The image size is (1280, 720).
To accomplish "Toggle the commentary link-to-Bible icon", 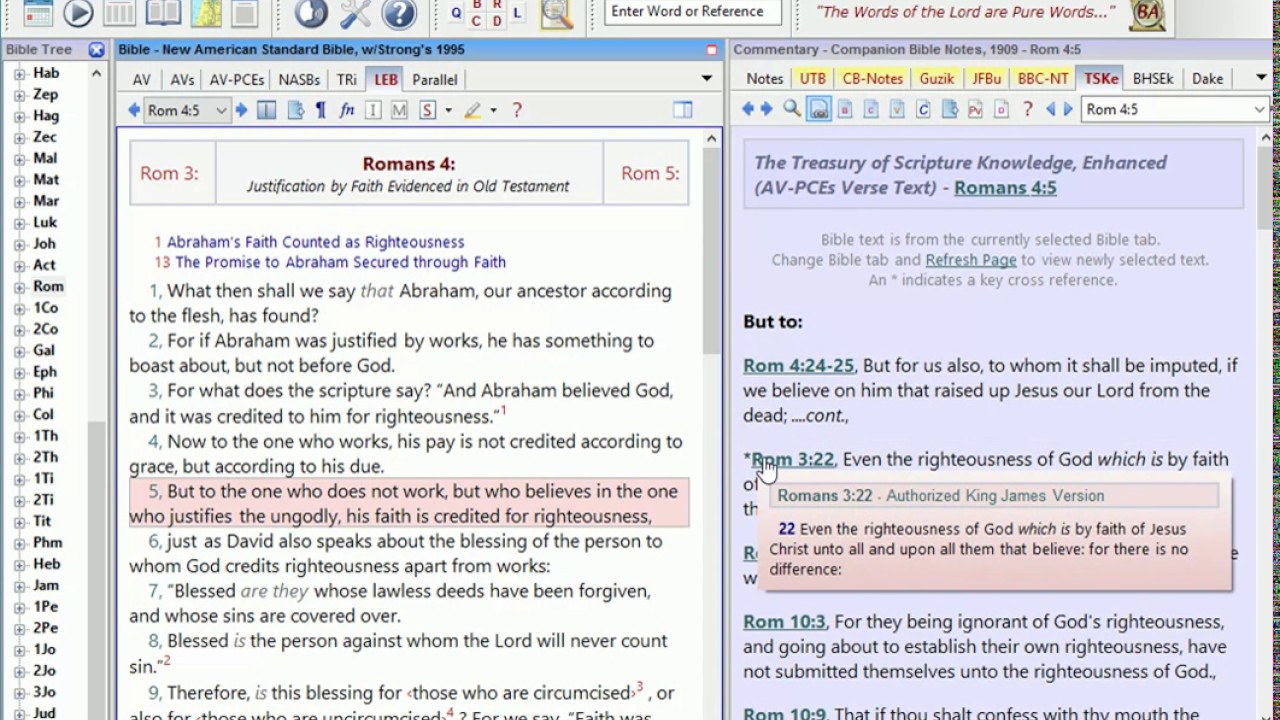I will [819, 110].
